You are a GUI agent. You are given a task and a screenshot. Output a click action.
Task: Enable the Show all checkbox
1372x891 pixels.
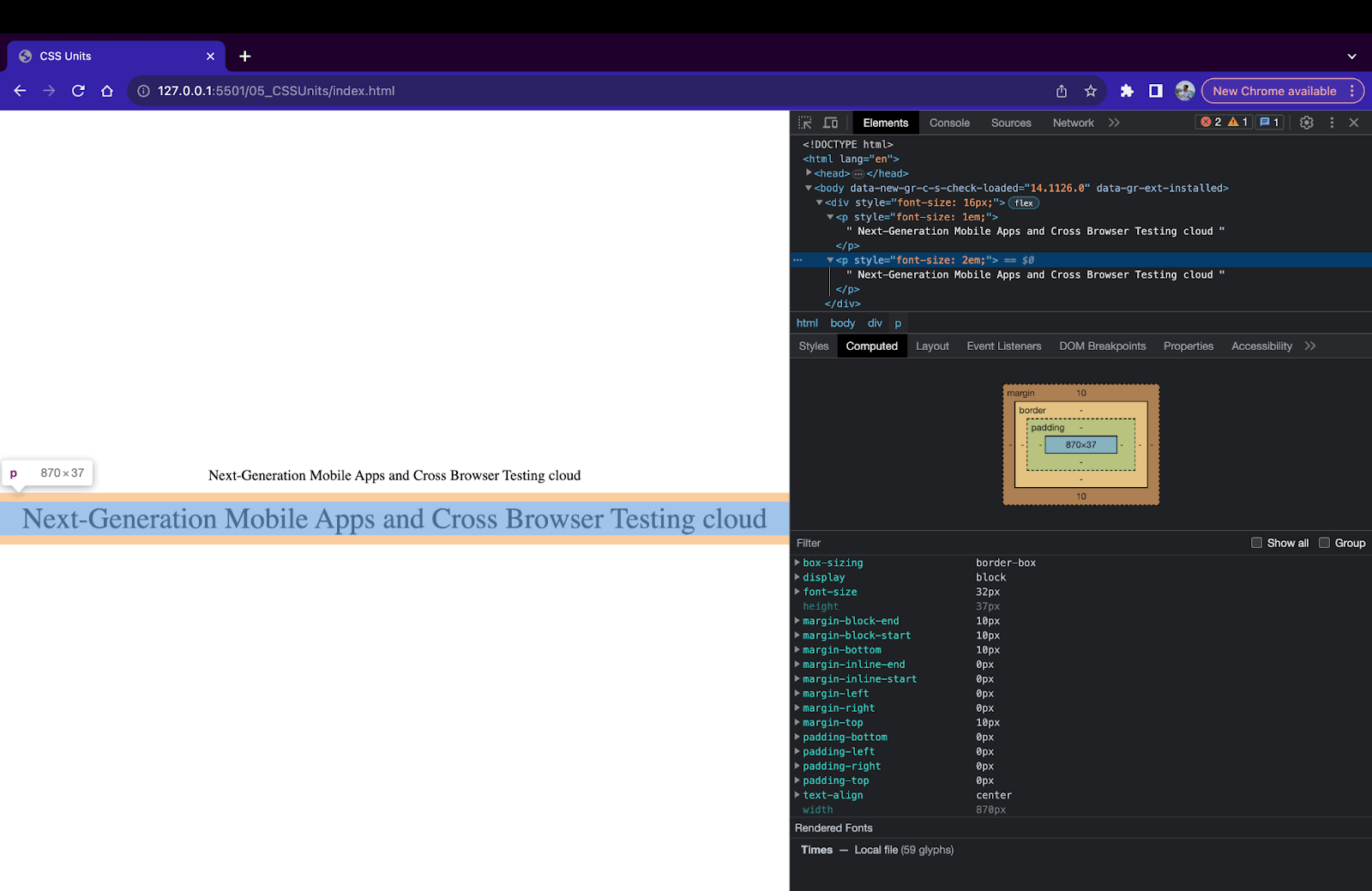(x=1256, y=543)
